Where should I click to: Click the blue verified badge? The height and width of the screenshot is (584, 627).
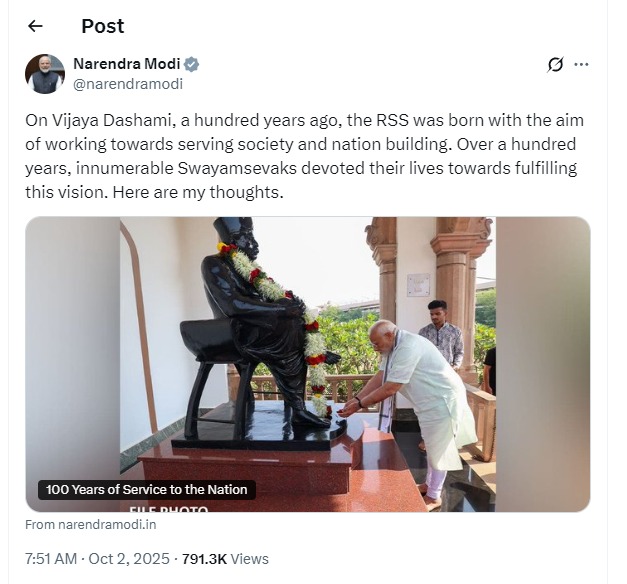click(192, 64)
